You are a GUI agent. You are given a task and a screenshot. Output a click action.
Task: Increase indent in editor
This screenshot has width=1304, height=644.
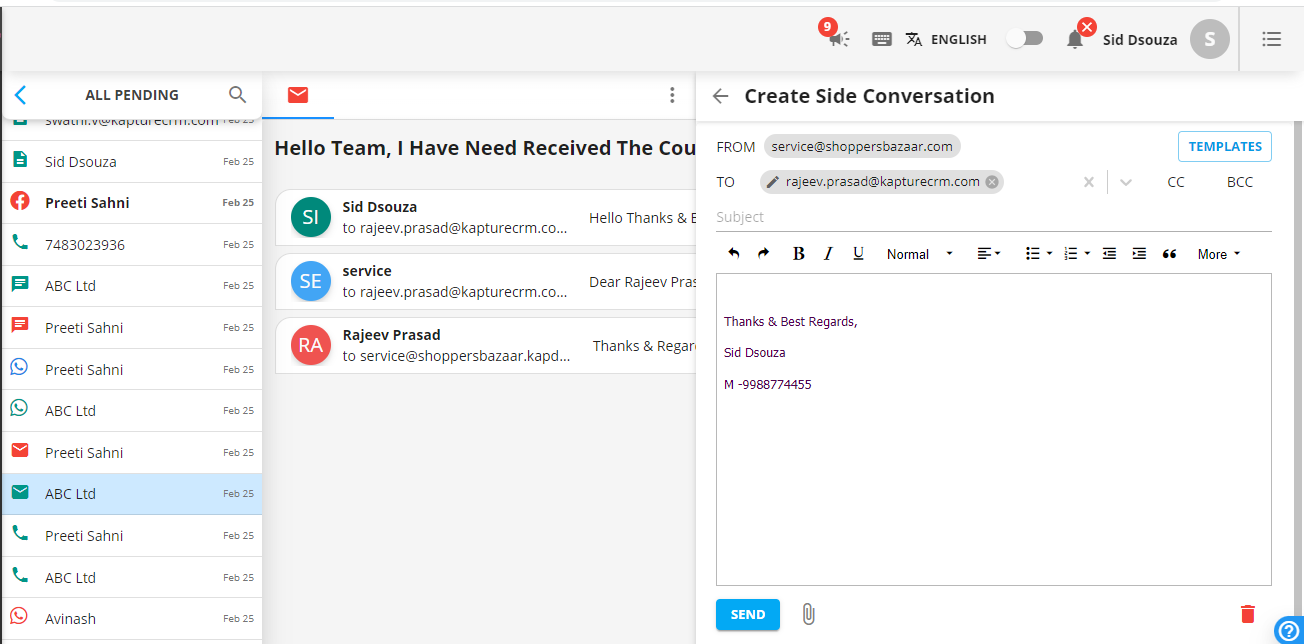pyautogui.click(x=1139, y=254)
